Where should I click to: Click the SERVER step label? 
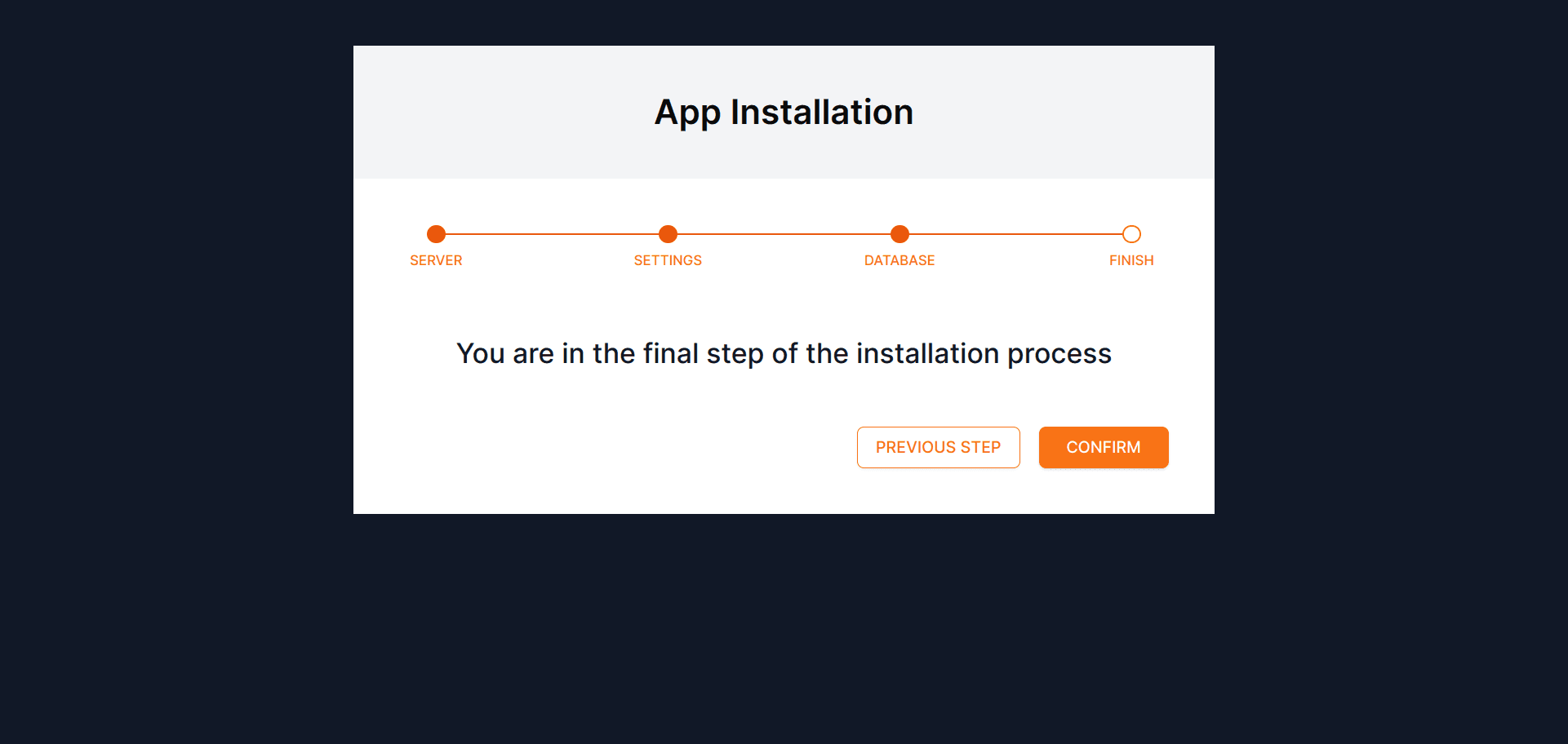tap(436, 260)
